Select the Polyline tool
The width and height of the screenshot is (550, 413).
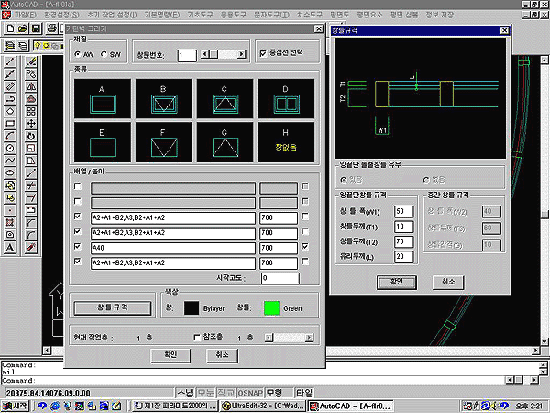10,99
